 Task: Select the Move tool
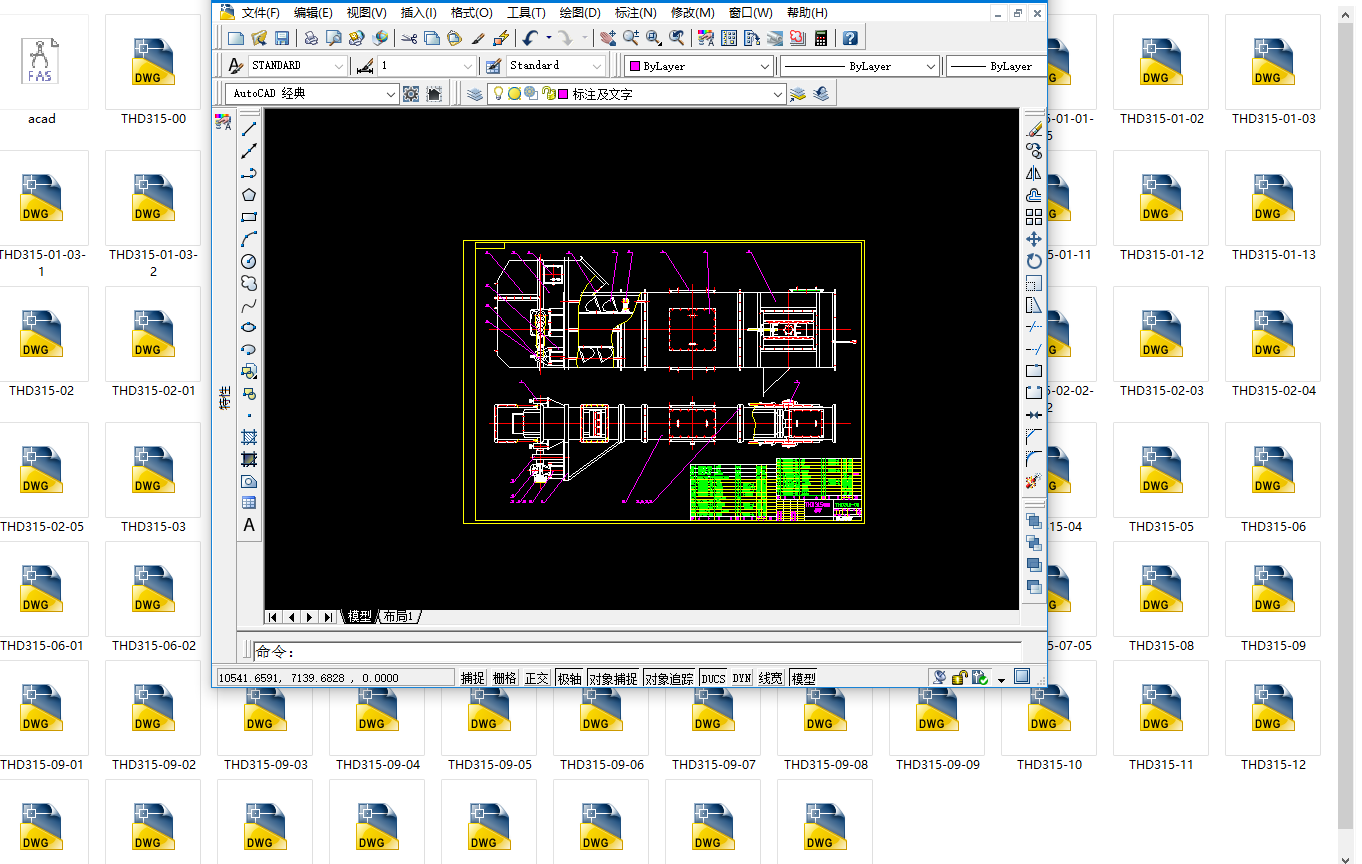pyautogui.click(x=1034, y=239)
